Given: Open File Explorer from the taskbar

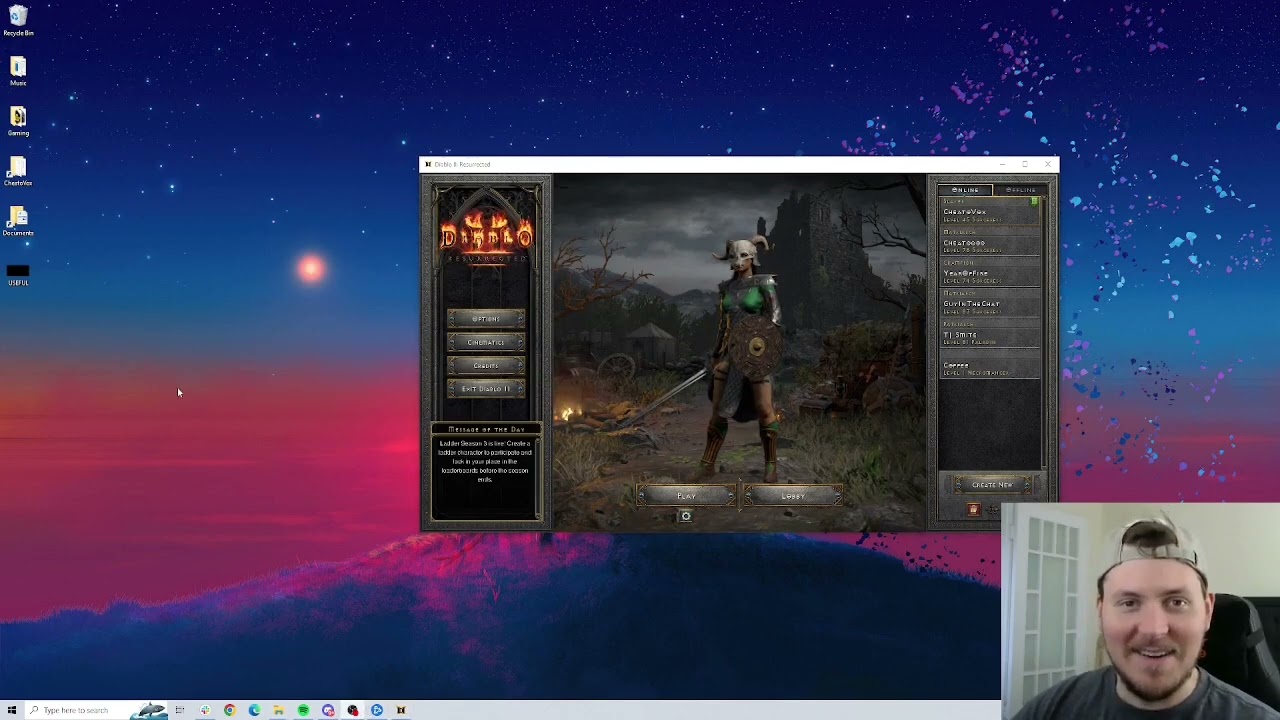Looking at the screenshot, I should tap(278, 710).
